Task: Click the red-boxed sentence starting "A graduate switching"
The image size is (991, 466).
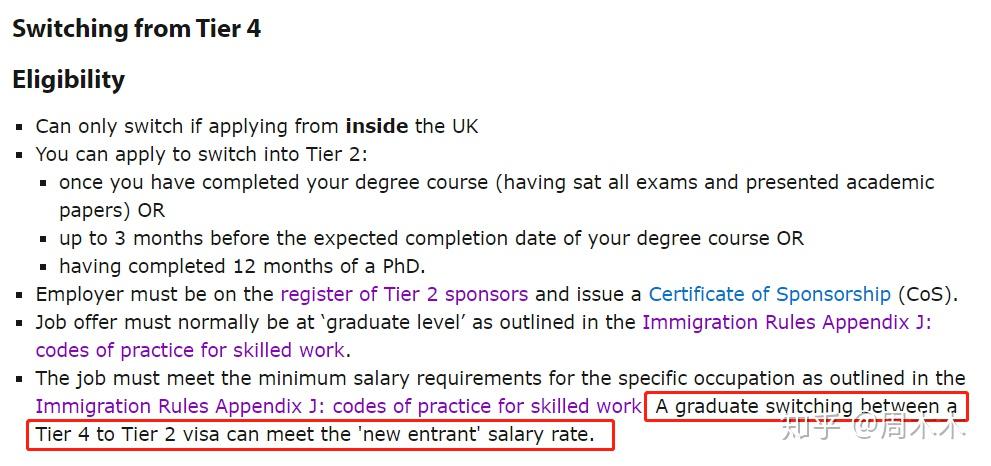Action: click(x=806, y=407)
